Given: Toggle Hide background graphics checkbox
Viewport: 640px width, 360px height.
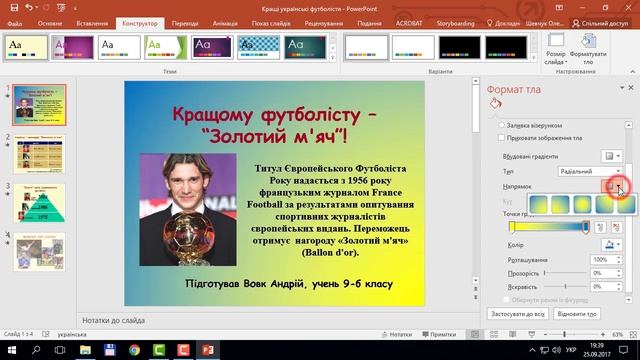Looking at the screenshot, I should [x=501, y=138].
